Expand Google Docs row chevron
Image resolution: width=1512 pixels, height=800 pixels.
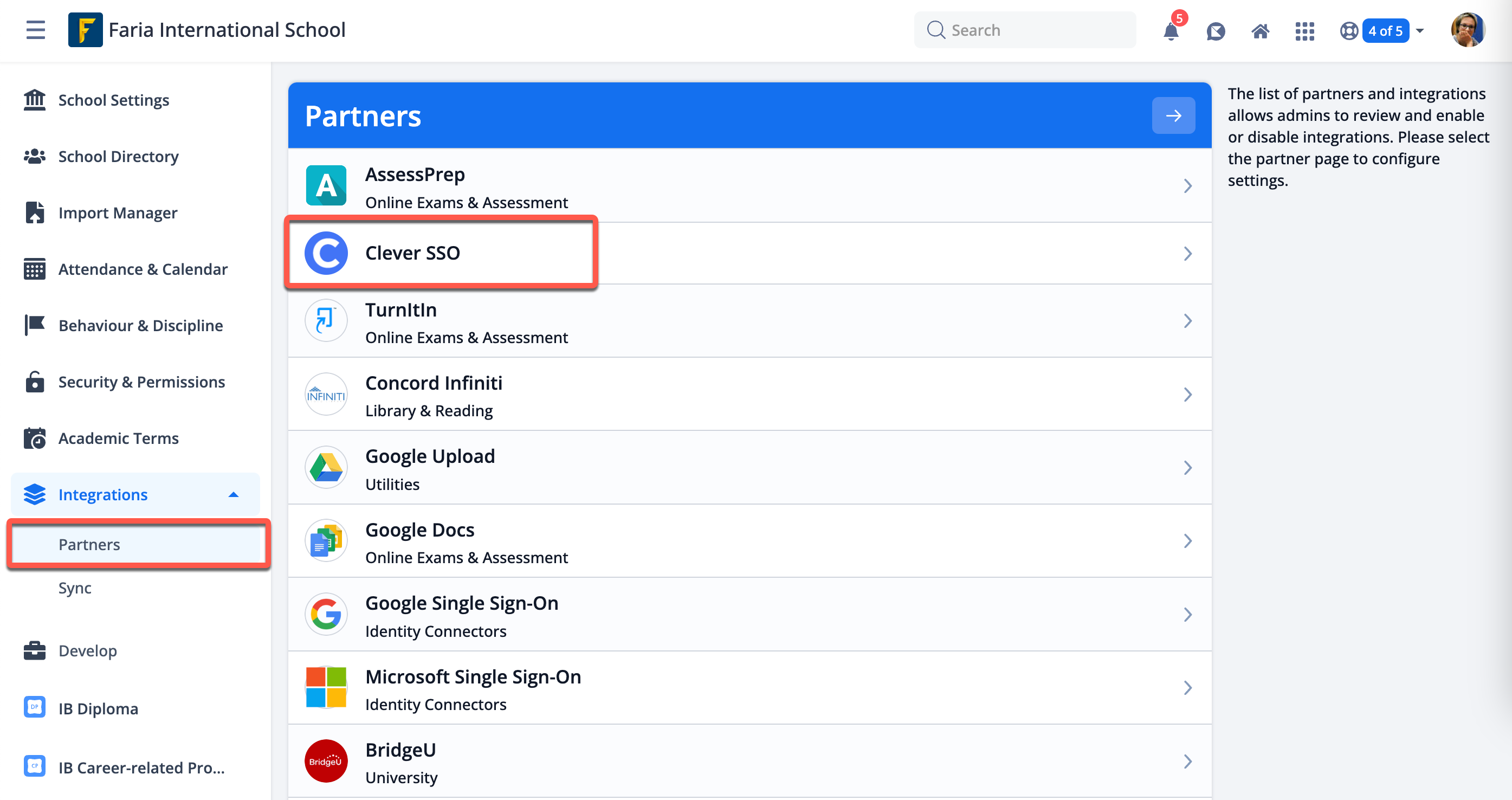point(1188,541)
